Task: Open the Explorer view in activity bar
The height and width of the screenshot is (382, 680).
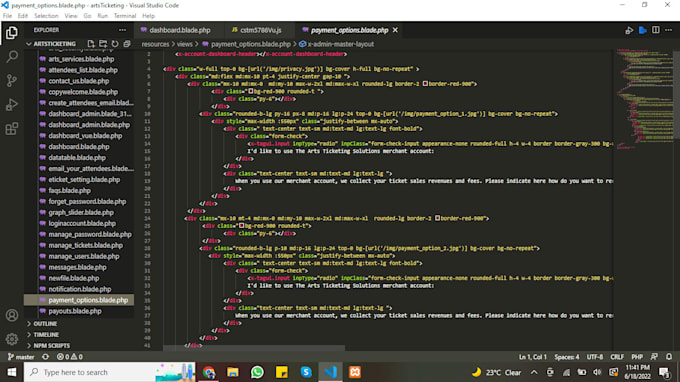Action: (x=12, y=33)
